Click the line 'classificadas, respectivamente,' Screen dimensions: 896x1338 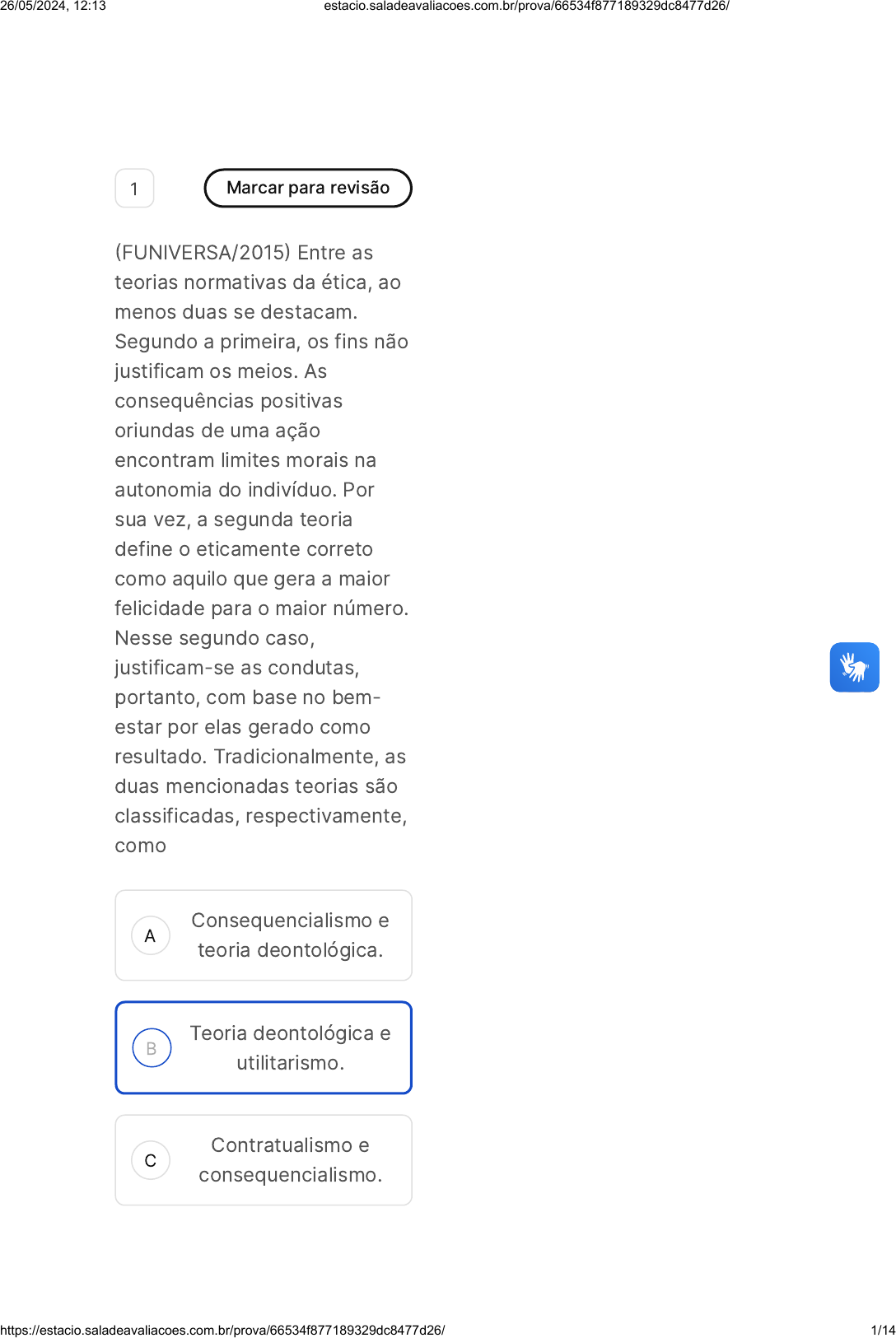point(261,816)
